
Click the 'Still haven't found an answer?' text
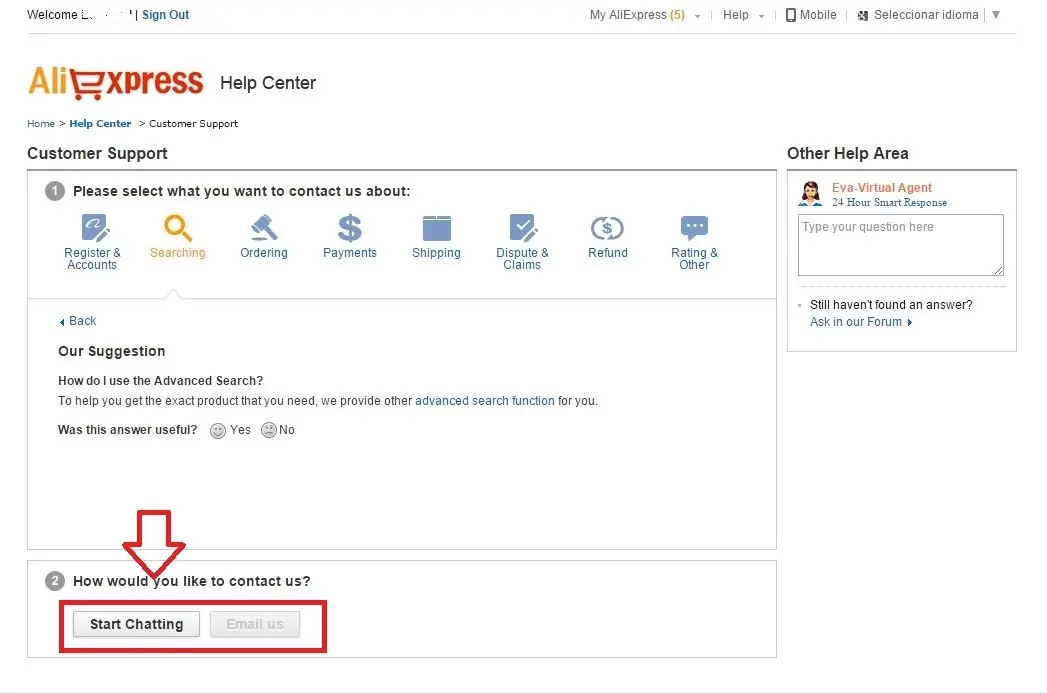(x=891, y=305)
